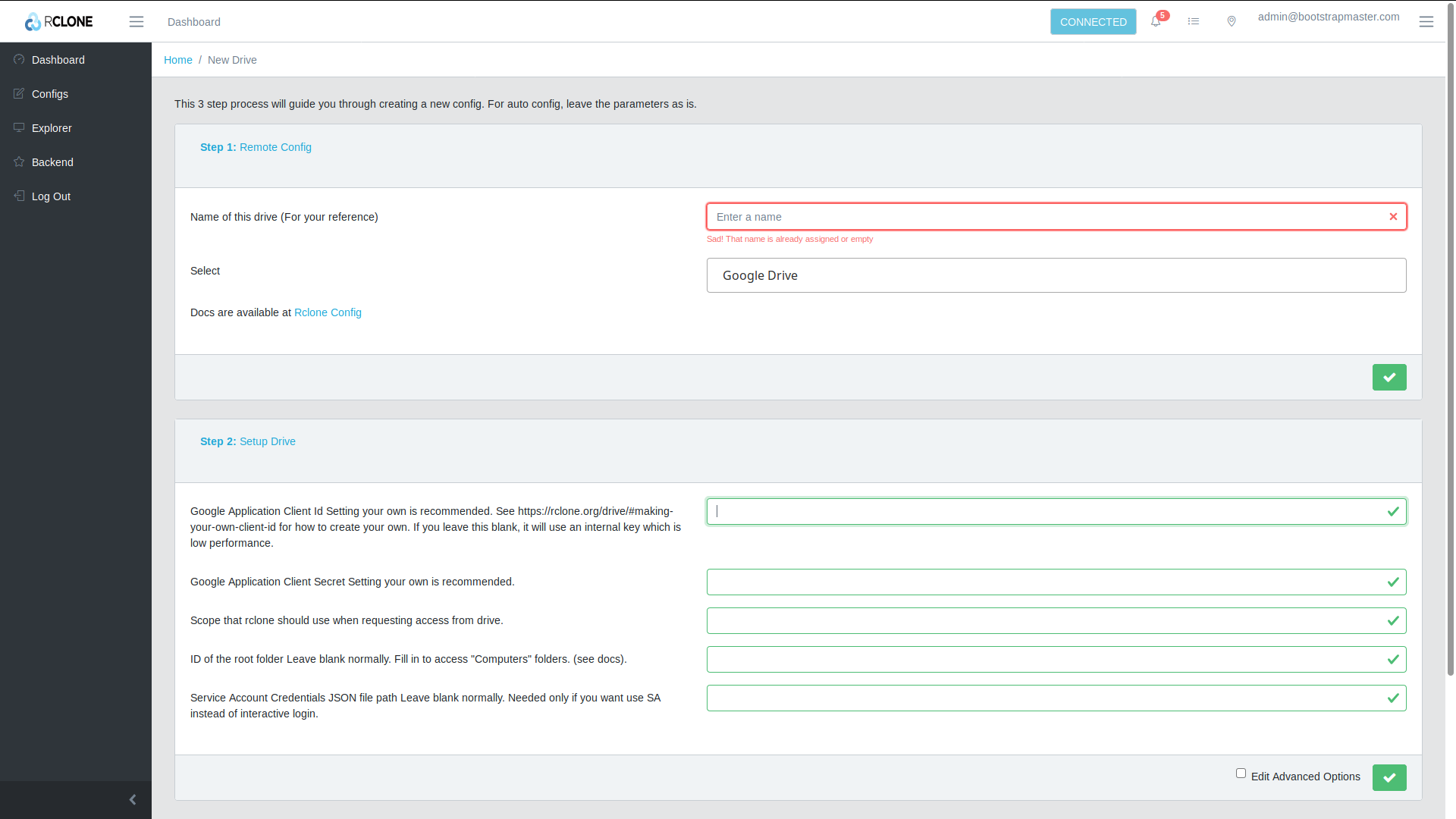Click the location pin icon in the top bar
The height and width of the screenshot is (819, 1456).
[1231, 22]
